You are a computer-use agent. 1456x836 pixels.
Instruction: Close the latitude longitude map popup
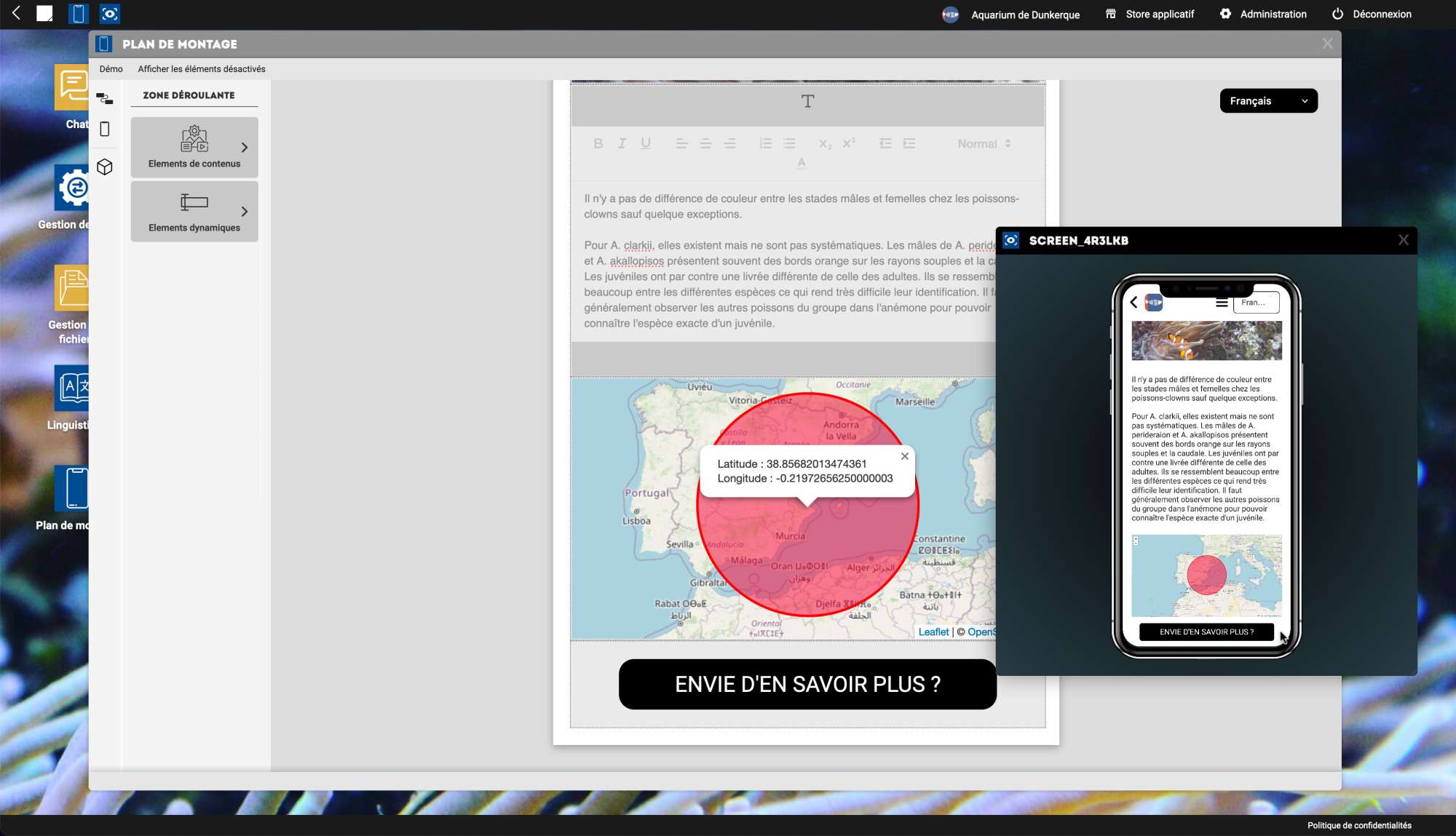[904, 456]
